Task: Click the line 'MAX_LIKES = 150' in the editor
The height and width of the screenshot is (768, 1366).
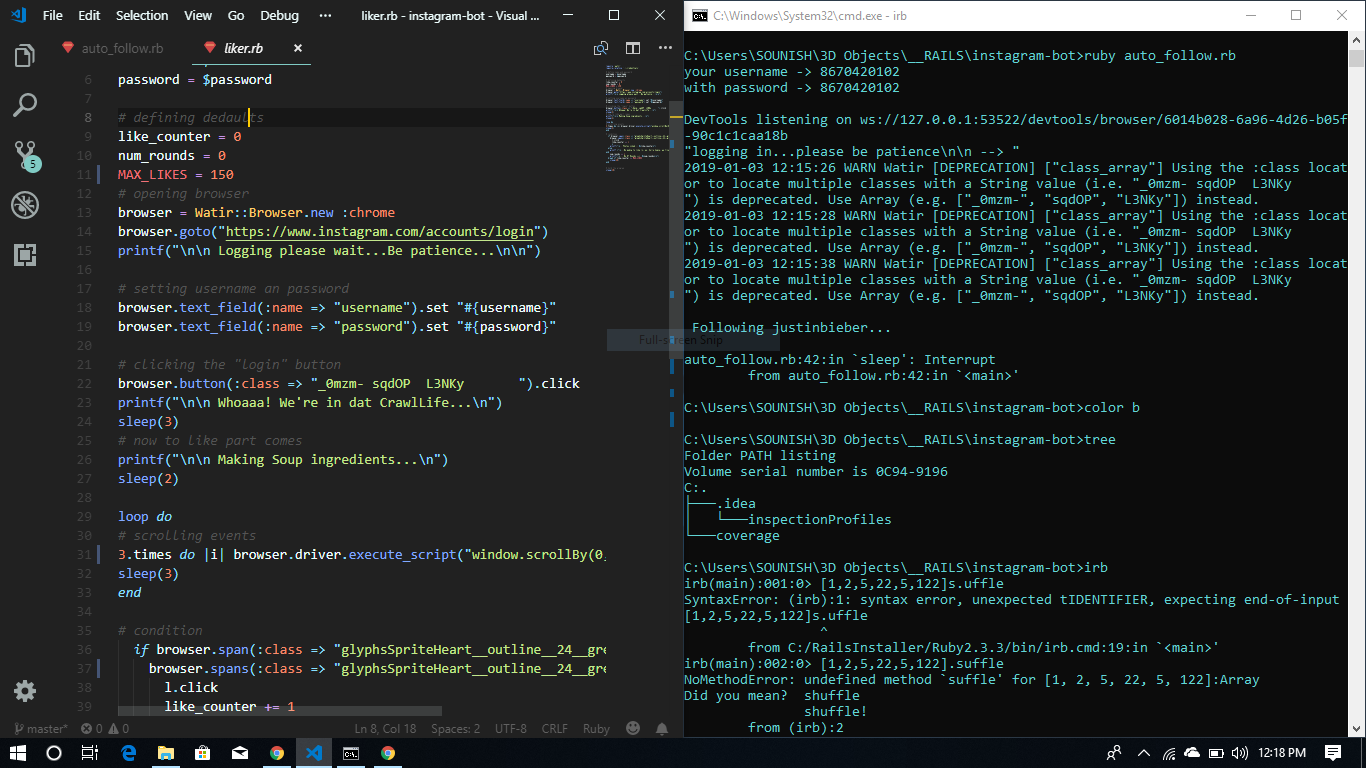Action: (176, 175)
